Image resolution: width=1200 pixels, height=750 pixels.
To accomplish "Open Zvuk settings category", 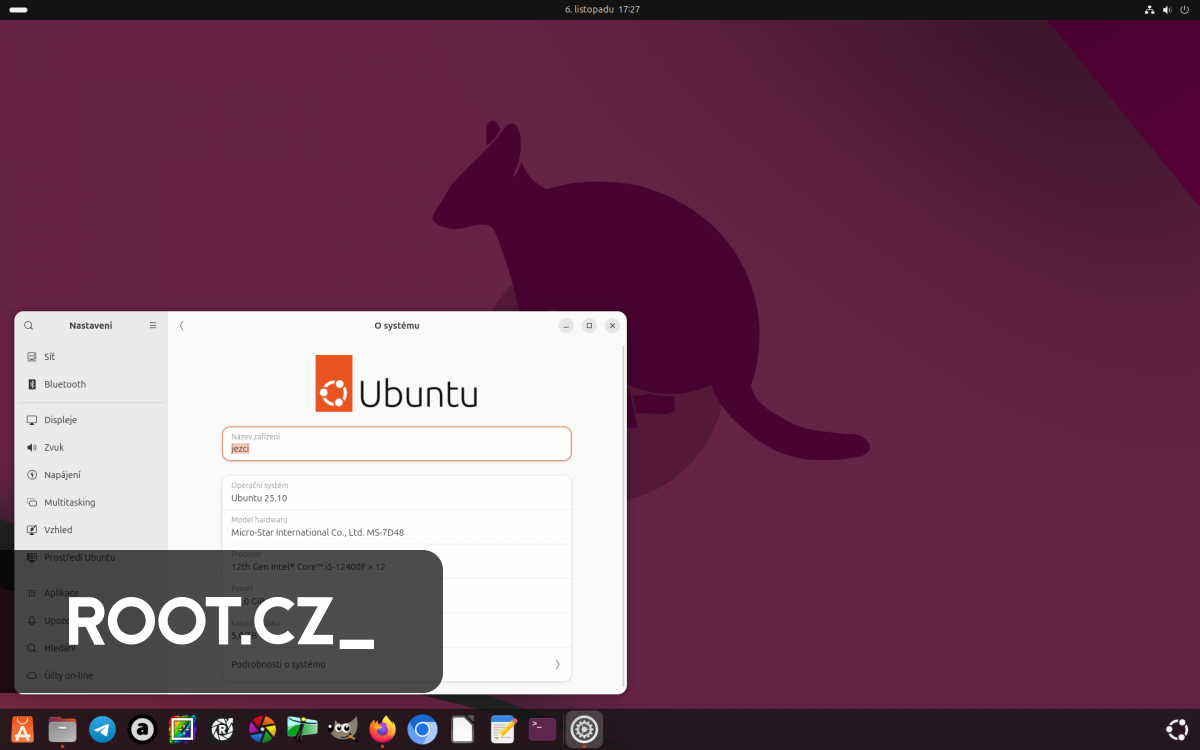I will [x=90, y=448].
